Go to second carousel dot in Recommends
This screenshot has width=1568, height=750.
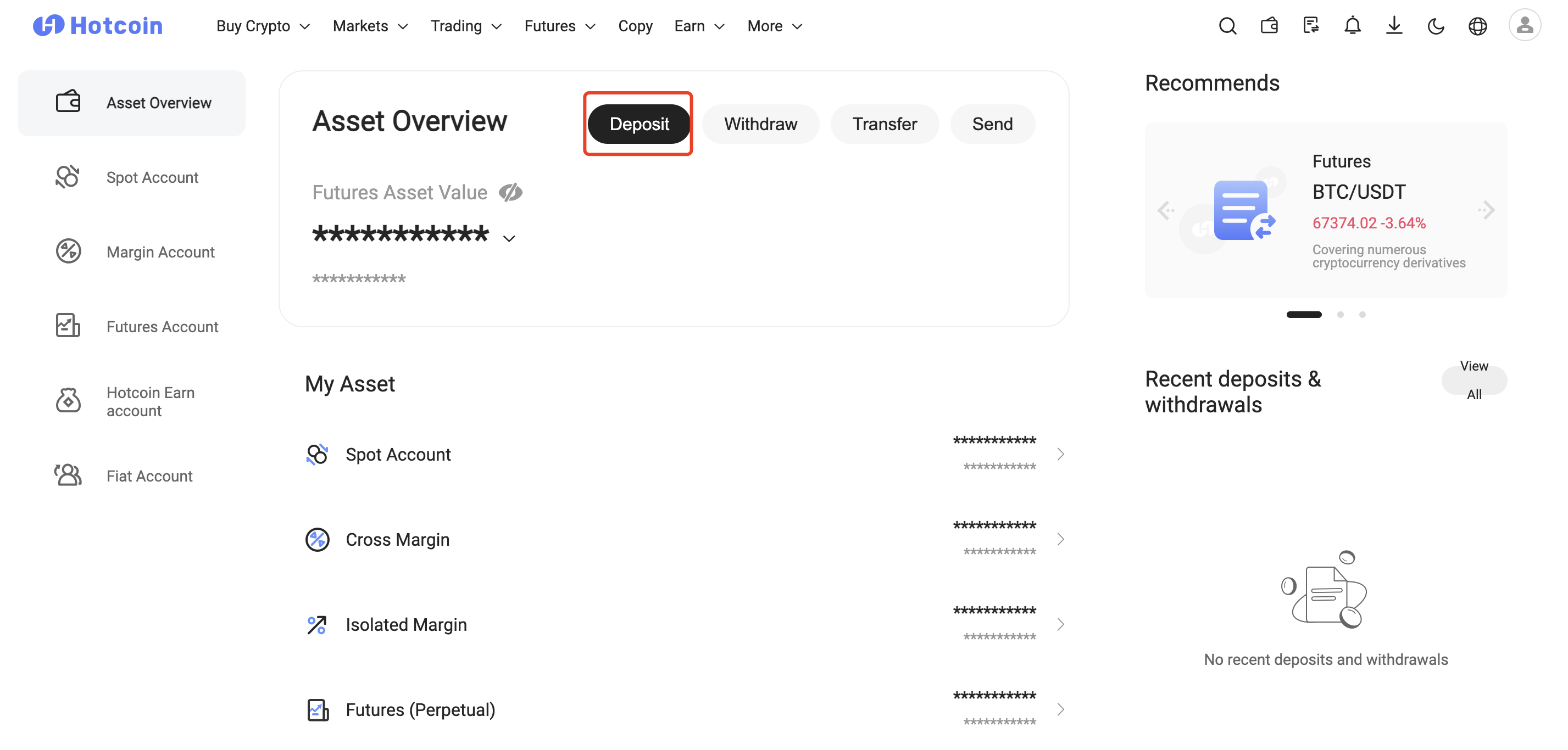point(1340,315)
